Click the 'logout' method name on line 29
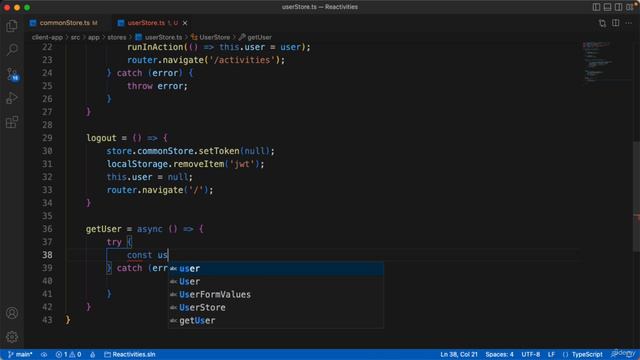Screen dimensions: 640x360 (101, 138)
